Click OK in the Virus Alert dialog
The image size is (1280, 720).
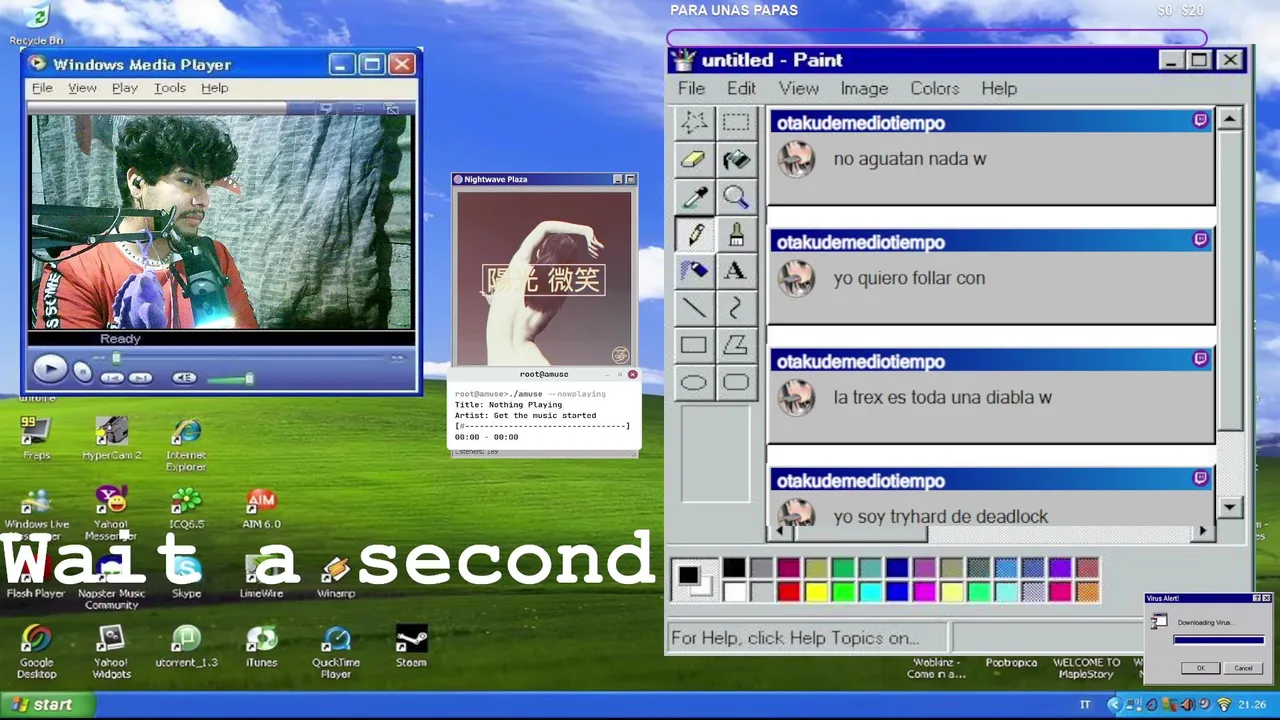point(1200,668)
